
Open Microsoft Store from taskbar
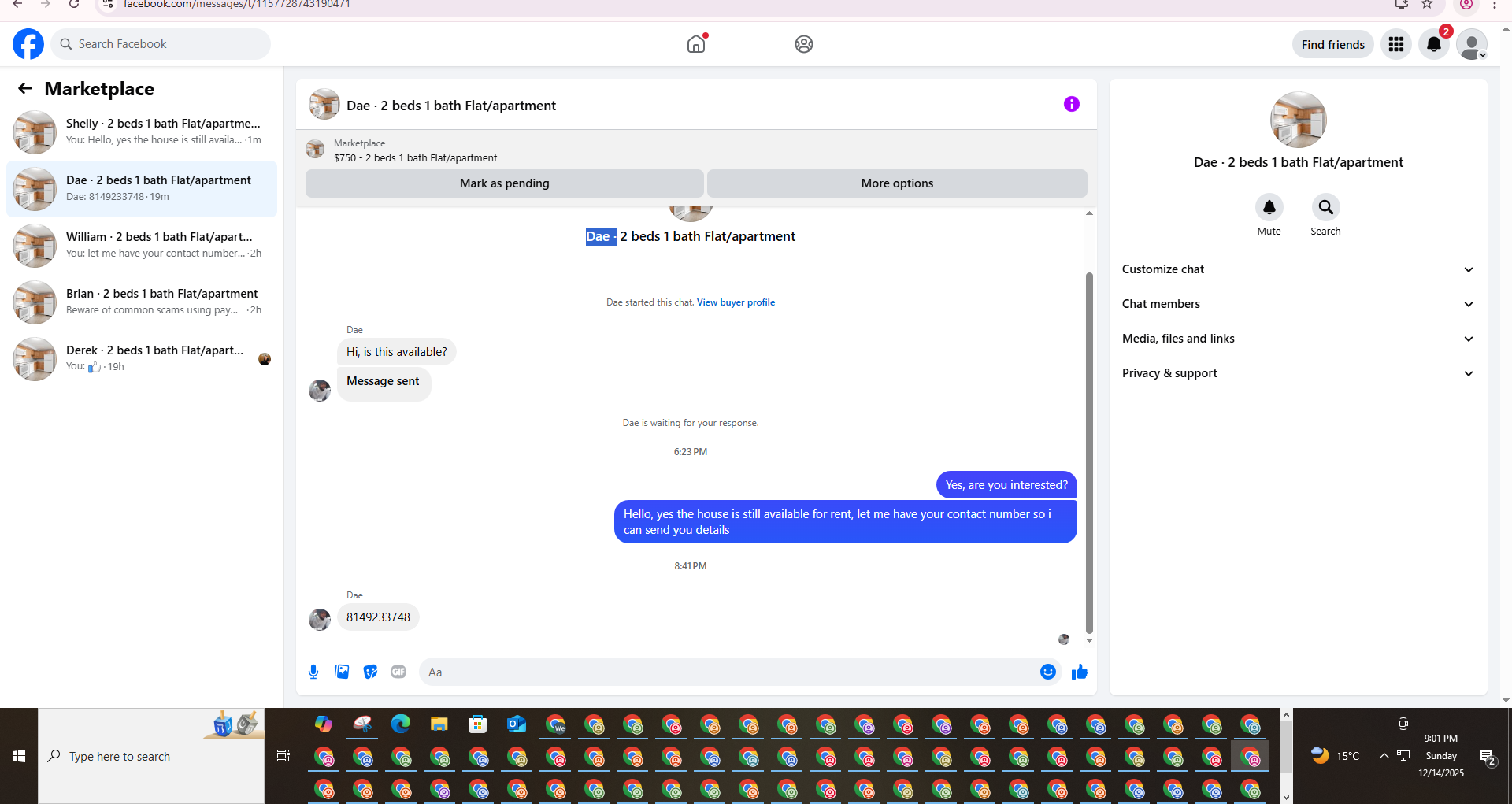[x=478, y=724]
